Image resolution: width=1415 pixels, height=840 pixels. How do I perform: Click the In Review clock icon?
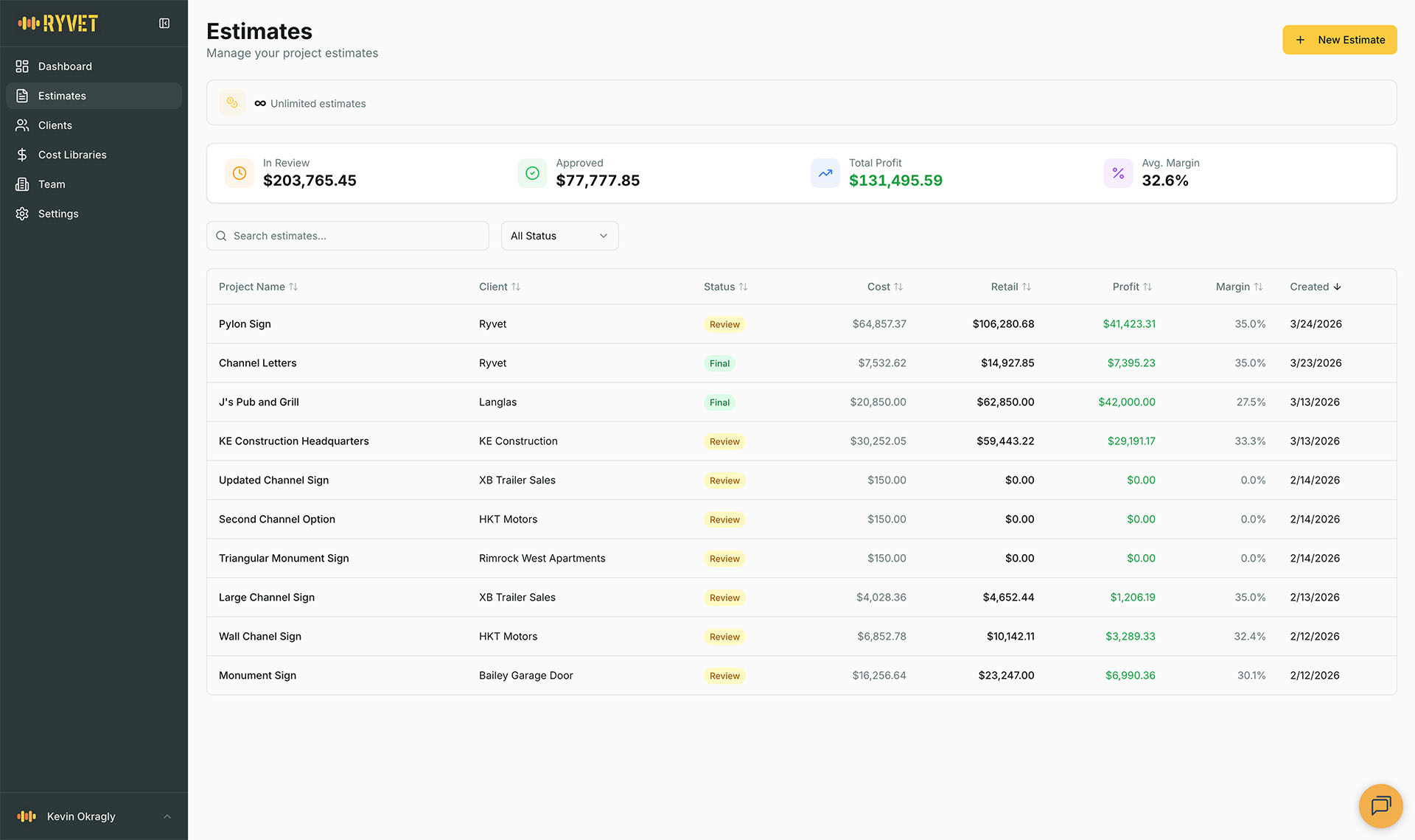pyautogui.click(x=240, y=173)
